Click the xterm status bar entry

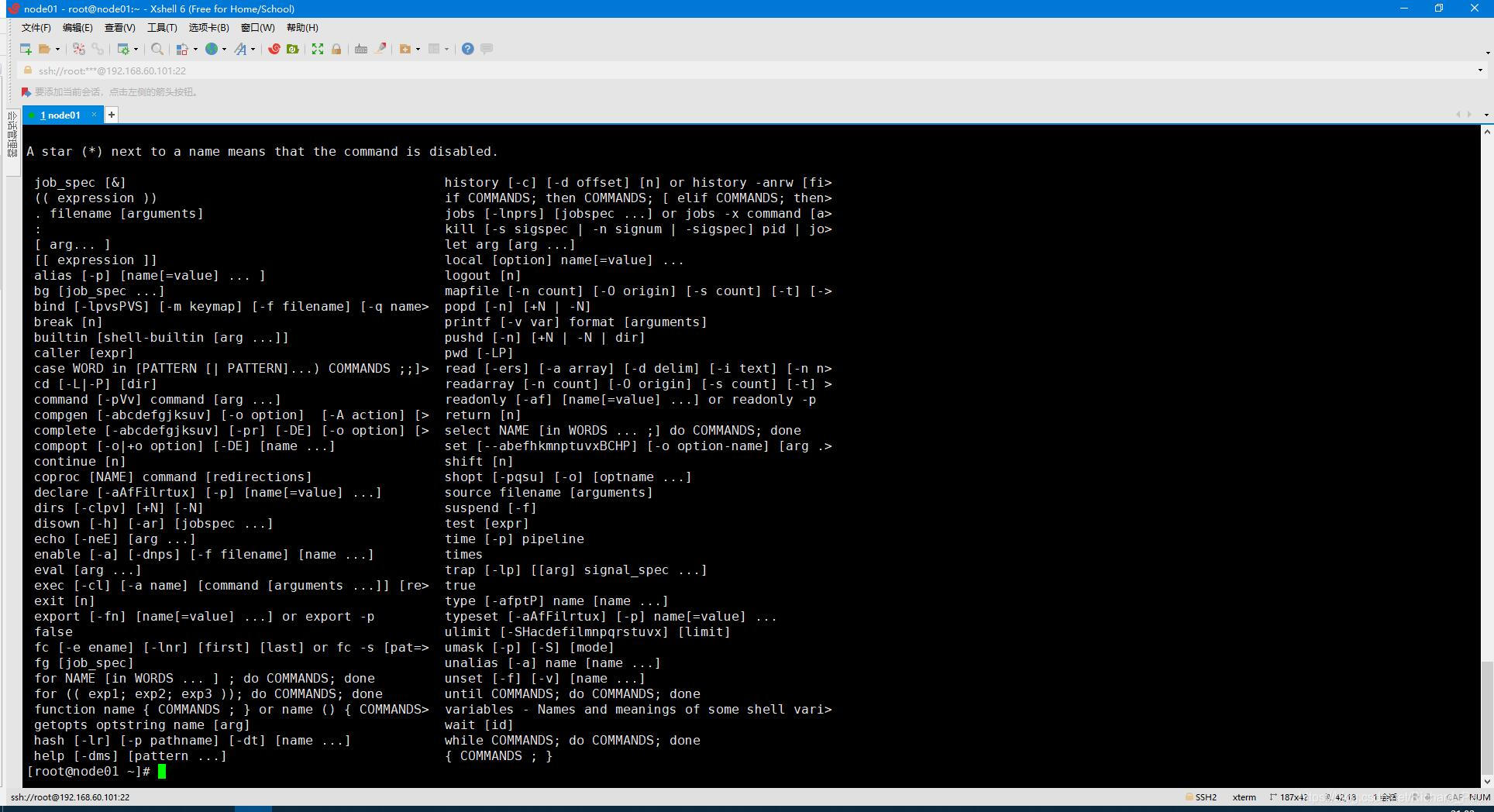pos(1244,797)
